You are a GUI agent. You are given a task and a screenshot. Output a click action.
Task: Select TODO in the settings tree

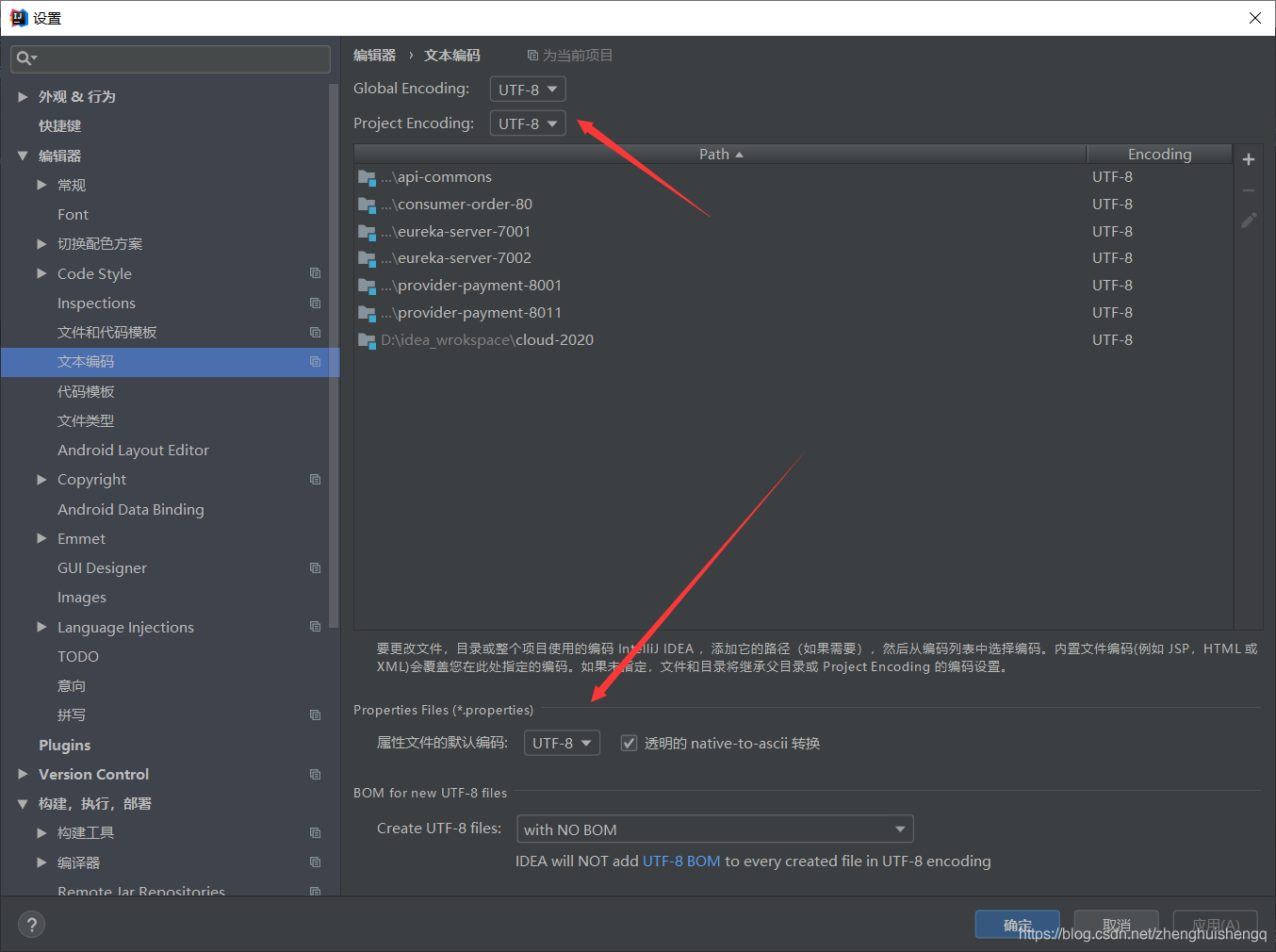pyautogui.click(x=77, y=657)
